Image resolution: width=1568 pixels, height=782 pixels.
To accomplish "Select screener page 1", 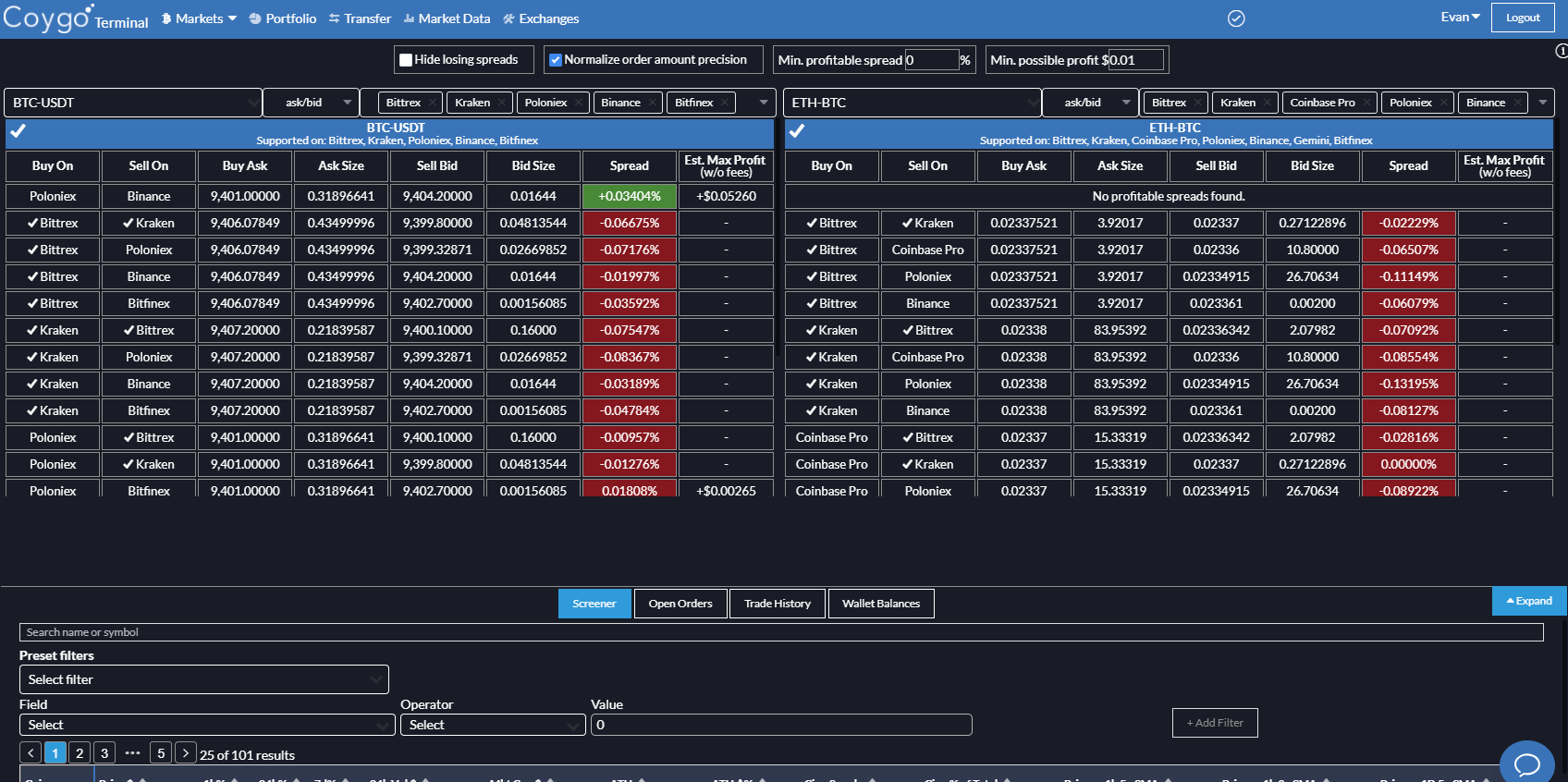I will coord(55,753).
